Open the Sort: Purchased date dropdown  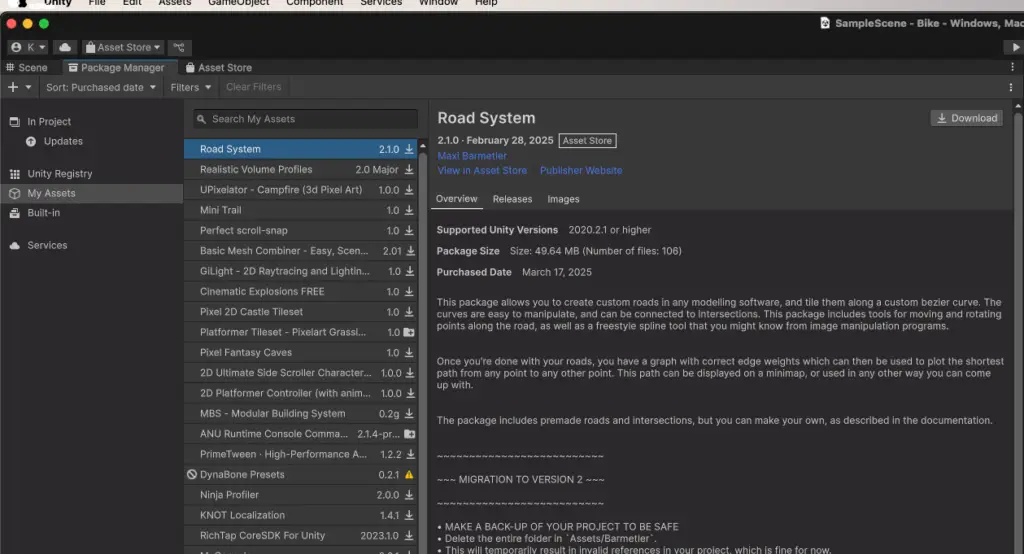[101, 87]
